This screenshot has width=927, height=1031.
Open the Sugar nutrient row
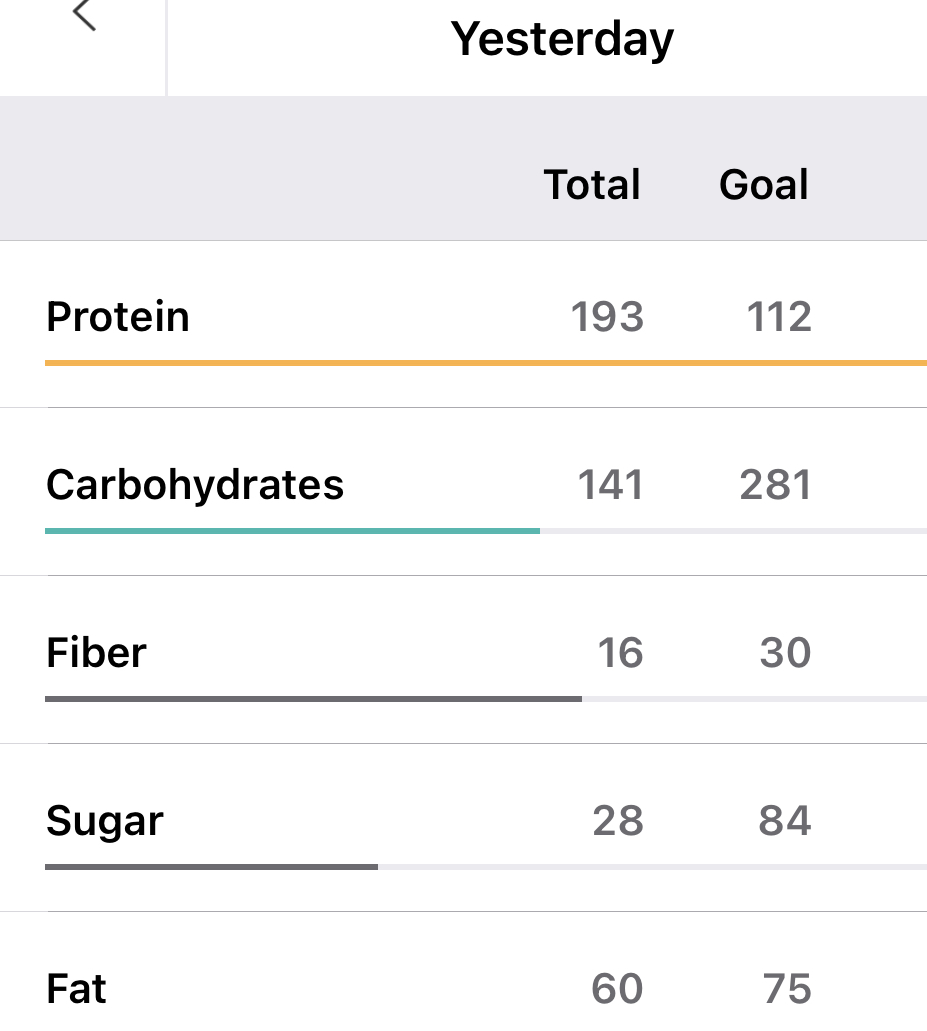pyautogui.click(x=105, y=821)
